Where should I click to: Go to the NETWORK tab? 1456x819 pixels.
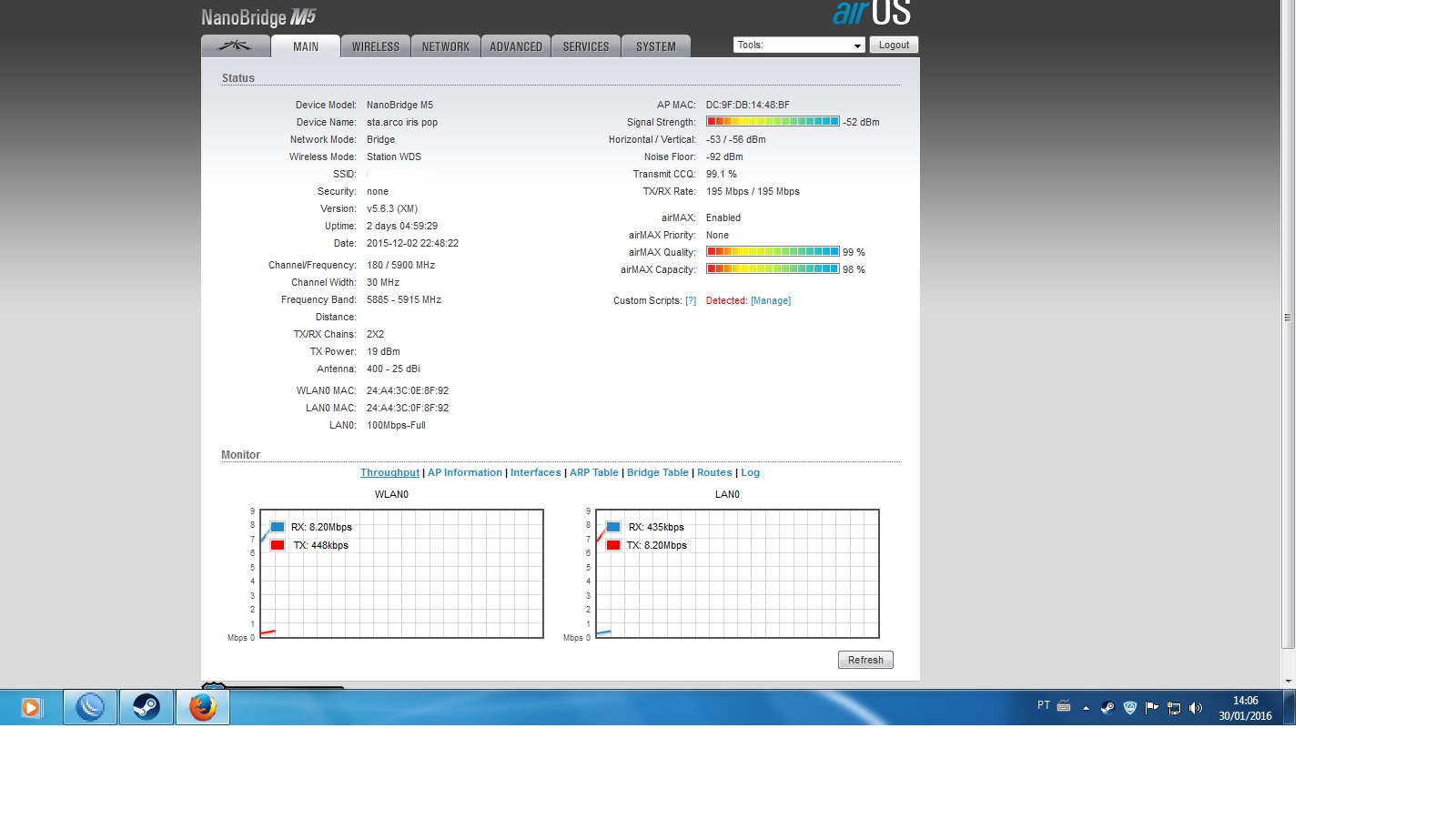[x=446, y=46]
